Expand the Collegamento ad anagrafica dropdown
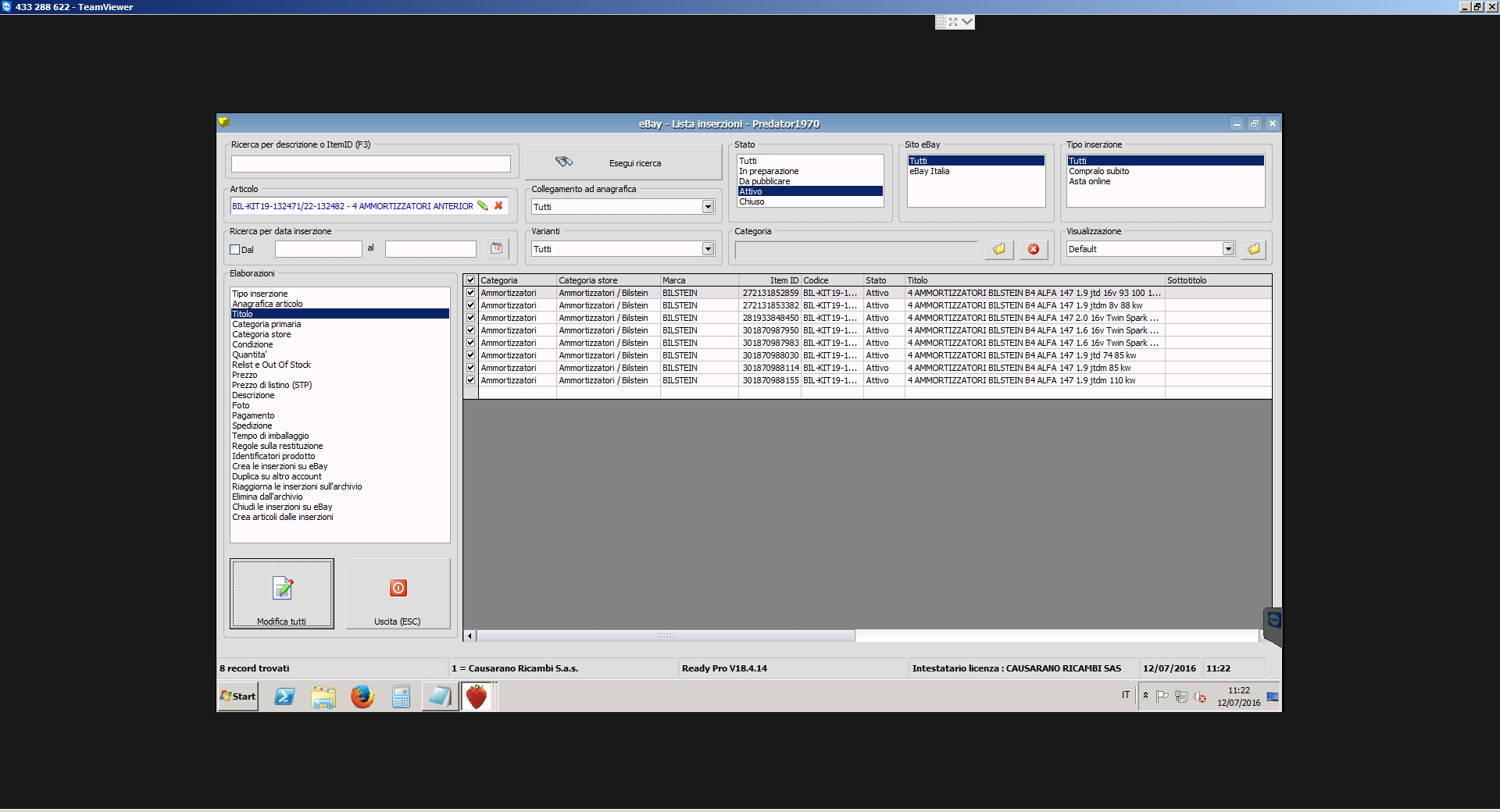 [x=708, y=207]
